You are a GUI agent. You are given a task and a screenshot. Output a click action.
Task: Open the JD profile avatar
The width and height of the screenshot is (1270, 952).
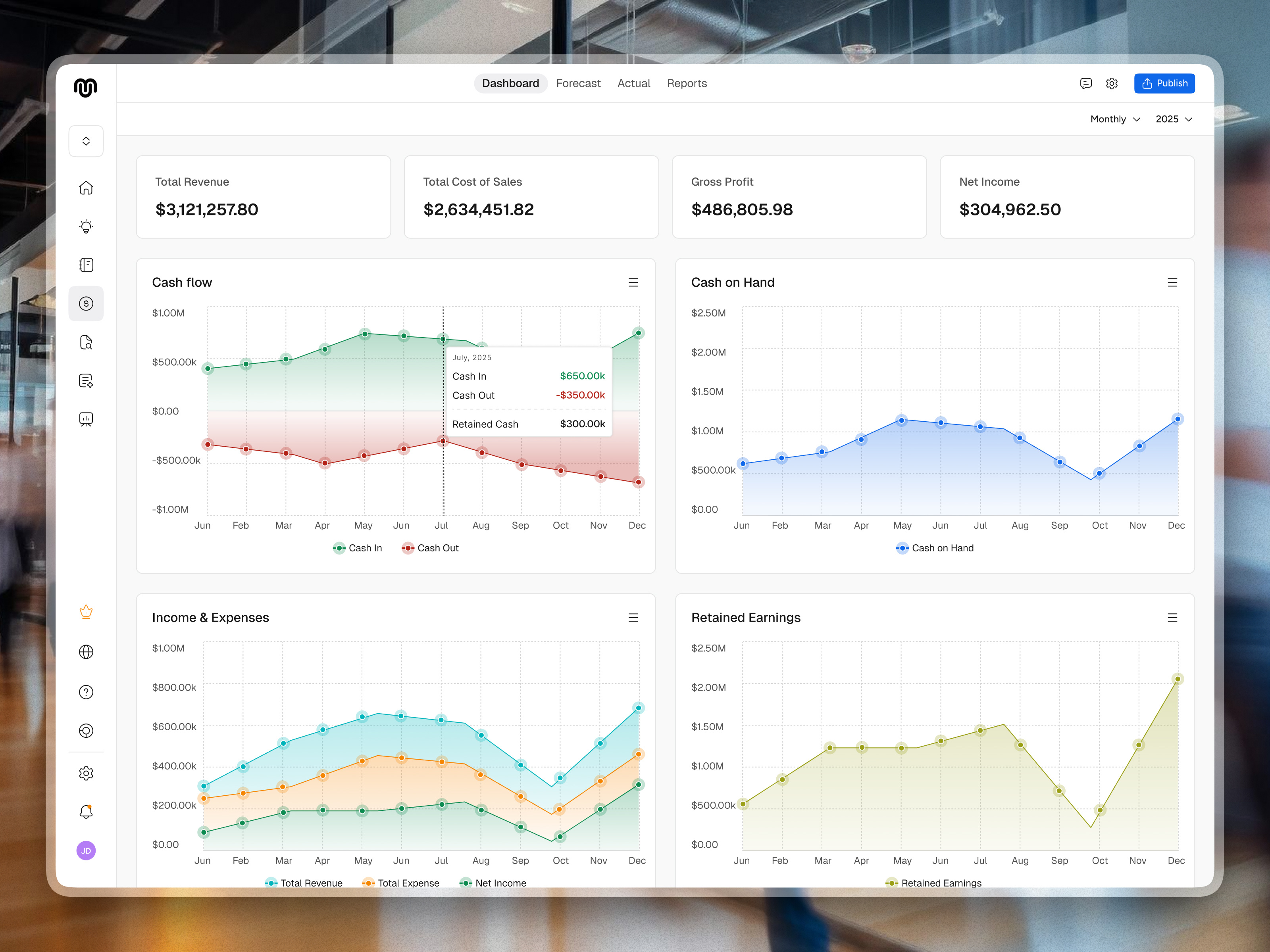tap(86, 850)
